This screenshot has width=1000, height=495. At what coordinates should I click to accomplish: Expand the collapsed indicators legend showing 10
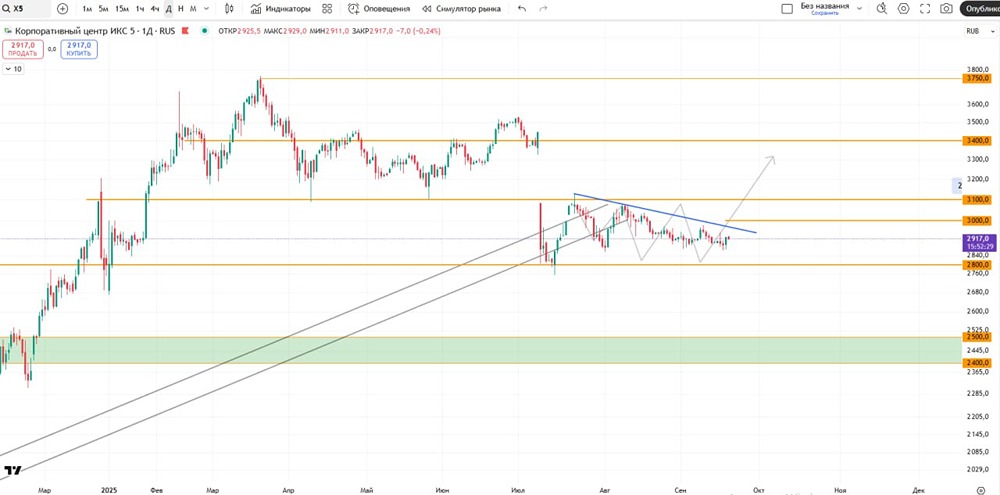[13, 69]
